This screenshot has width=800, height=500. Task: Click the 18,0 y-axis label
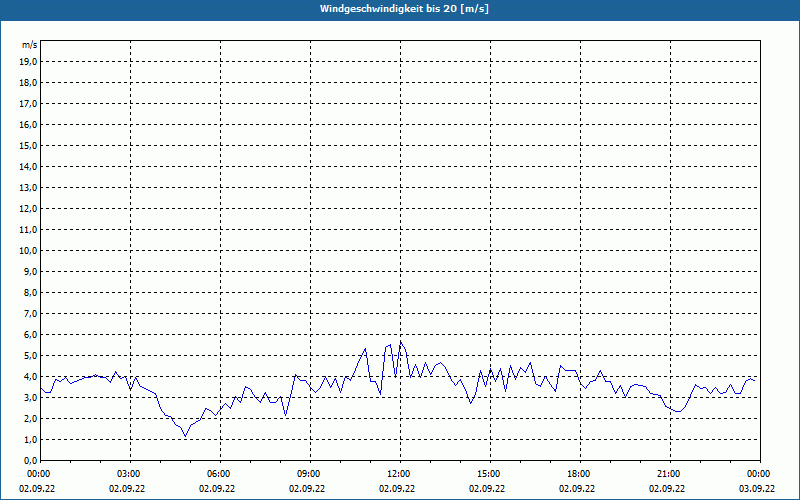(29, 83)
